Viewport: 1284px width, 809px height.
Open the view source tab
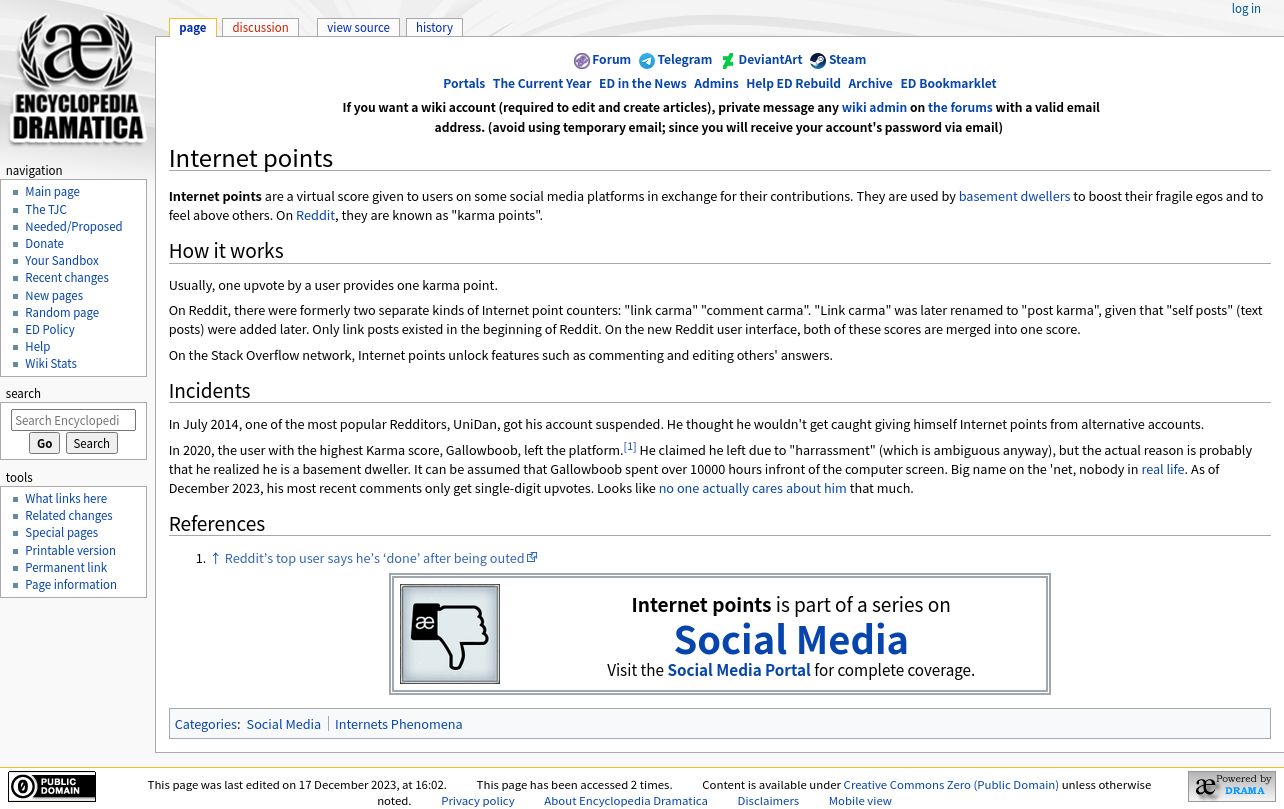pos(358,28)
